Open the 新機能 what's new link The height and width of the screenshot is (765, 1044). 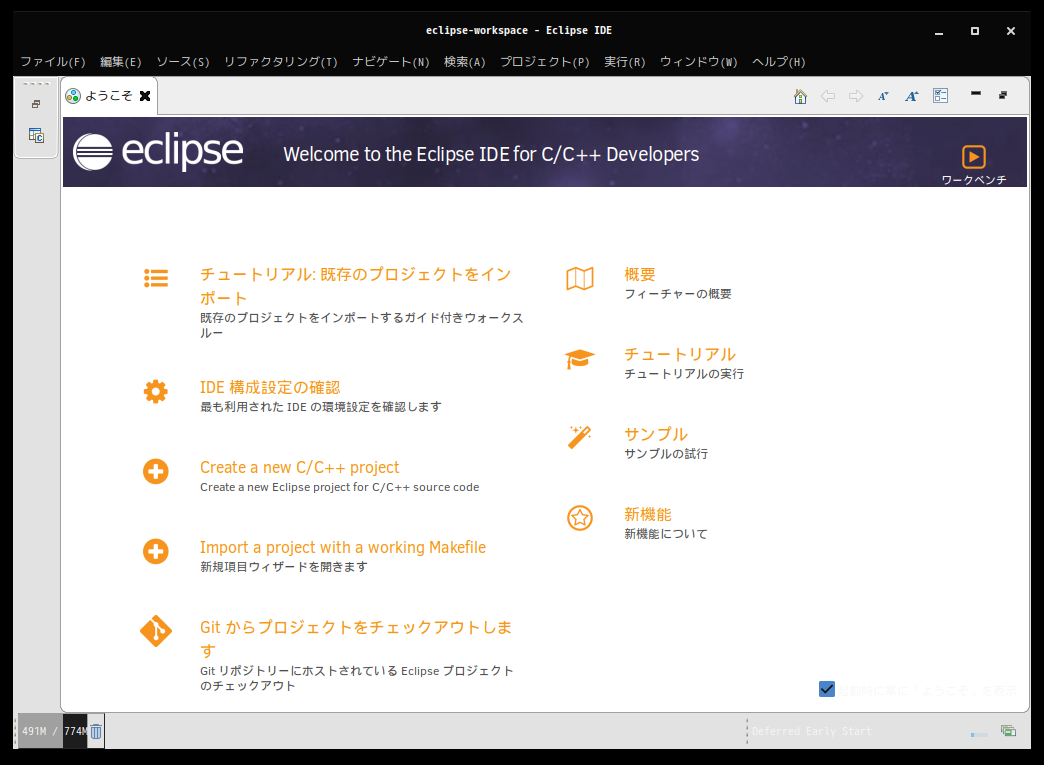click(x=648, y=514)
